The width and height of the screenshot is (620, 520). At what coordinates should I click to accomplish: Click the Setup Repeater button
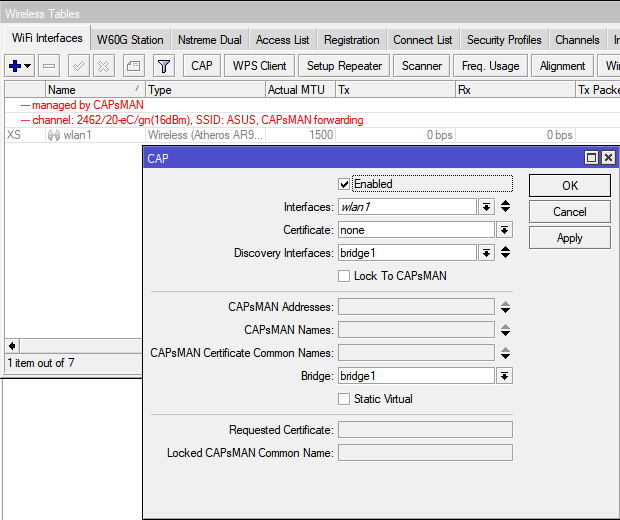pyautogui.click(x=344, y=66)
